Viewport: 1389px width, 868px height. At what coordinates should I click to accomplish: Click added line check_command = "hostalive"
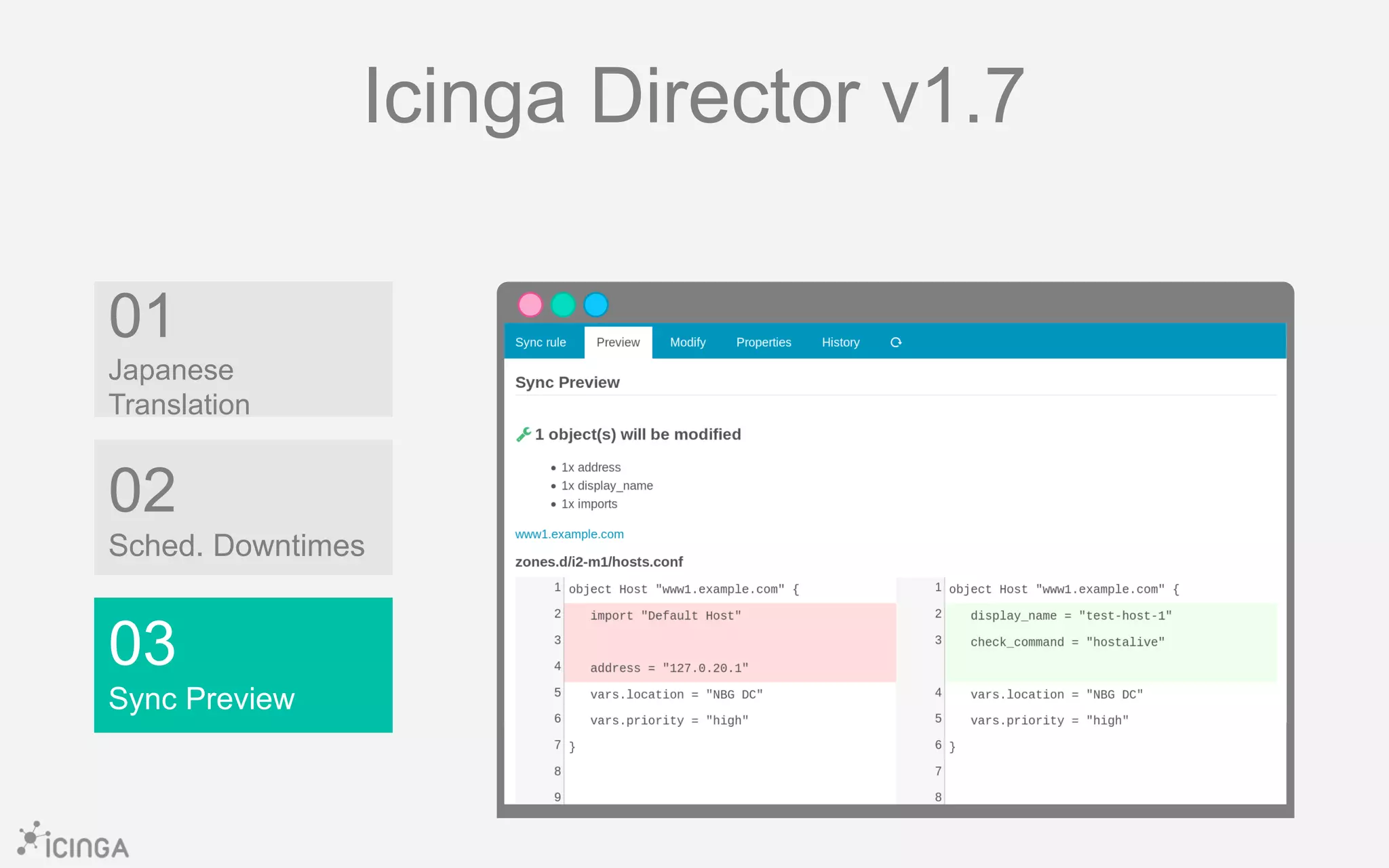[1068, 642]
